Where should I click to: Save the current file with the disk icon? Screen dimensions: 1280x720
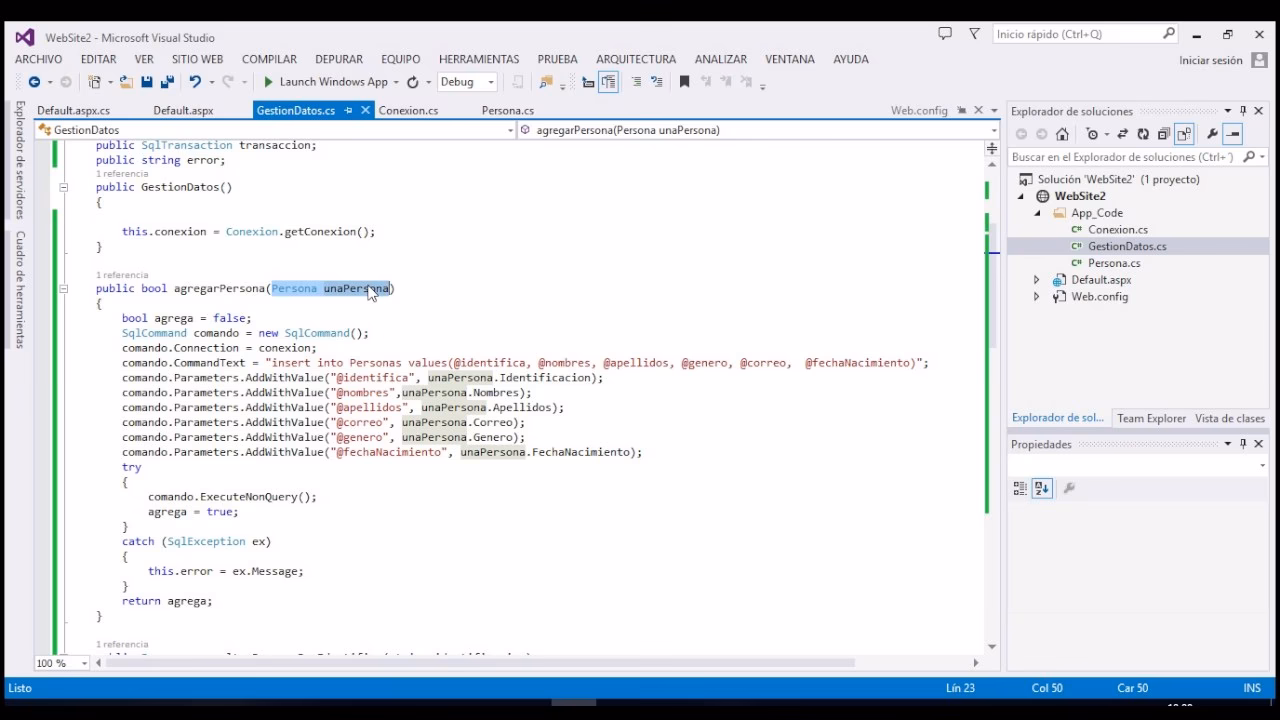coord(147,82)
